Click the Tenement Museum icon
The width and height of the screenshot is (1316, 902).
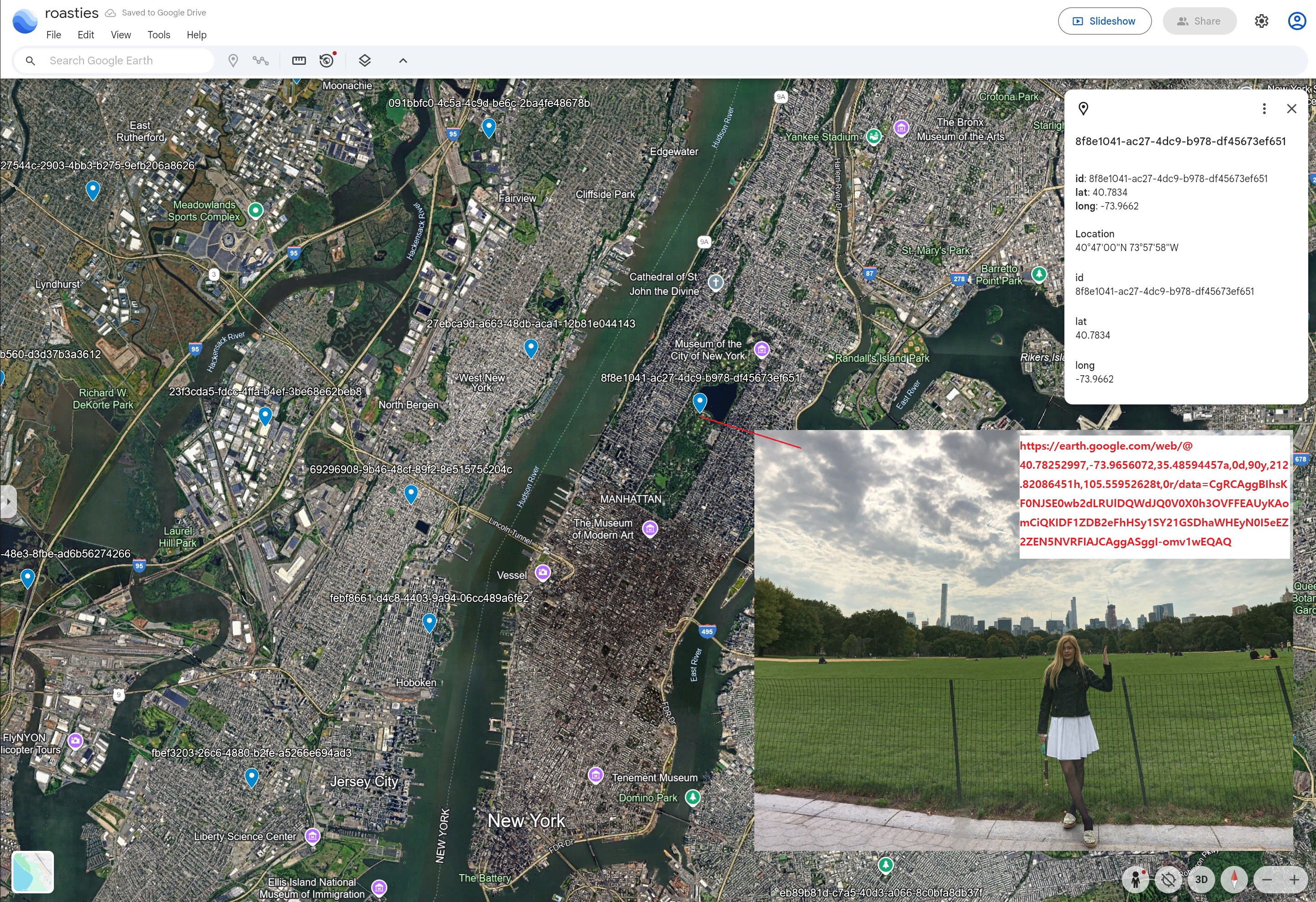tap(595, 775)
